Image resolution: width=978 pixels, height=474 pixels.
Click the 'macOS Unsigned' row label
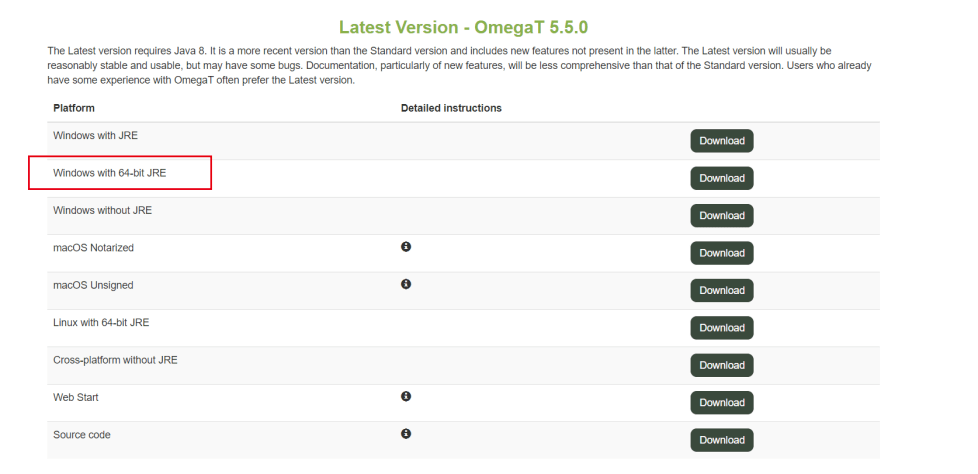pyautogui.click(x=93, y=285)
